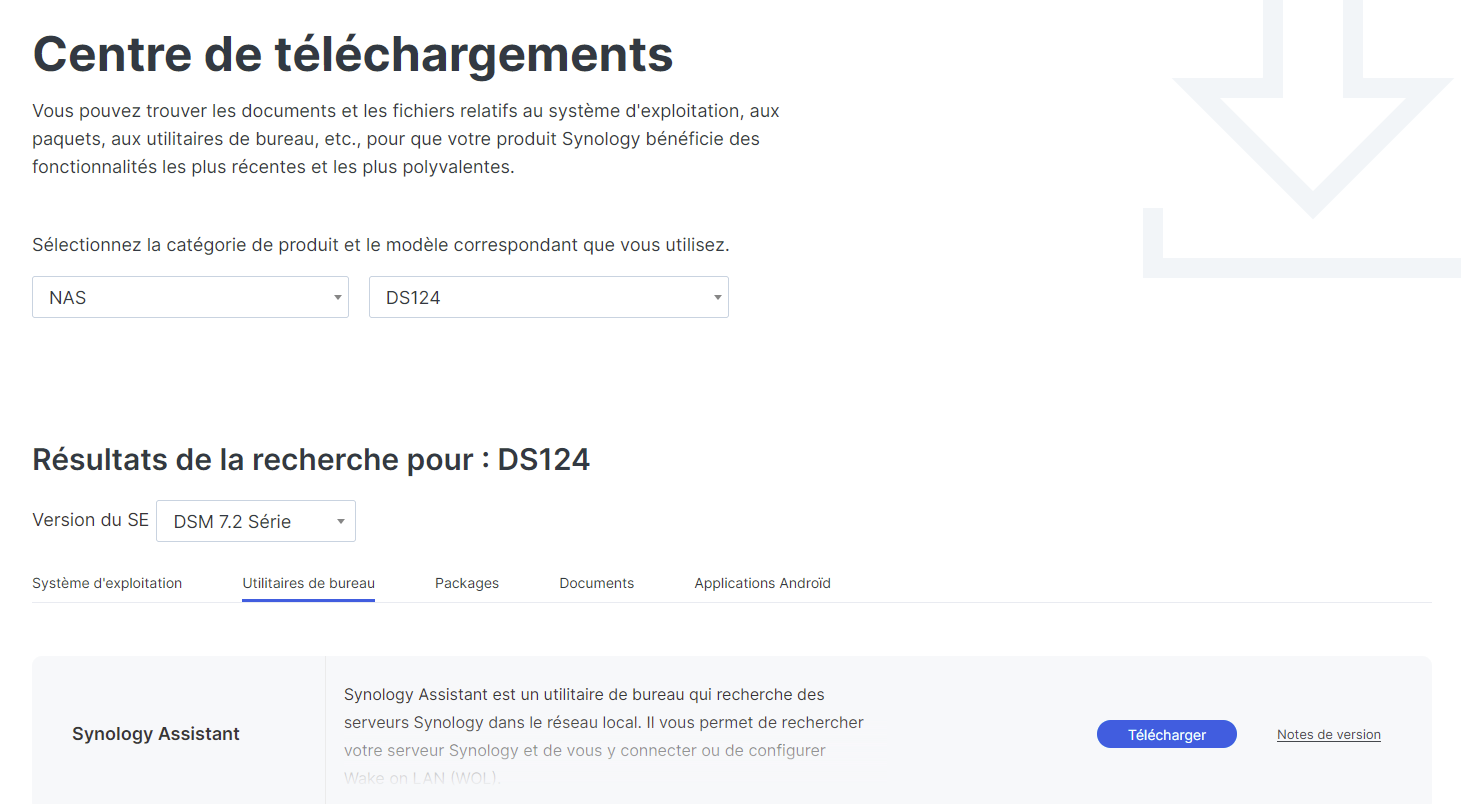Click the Synology Assistant description text

click(x=604, y=735)
